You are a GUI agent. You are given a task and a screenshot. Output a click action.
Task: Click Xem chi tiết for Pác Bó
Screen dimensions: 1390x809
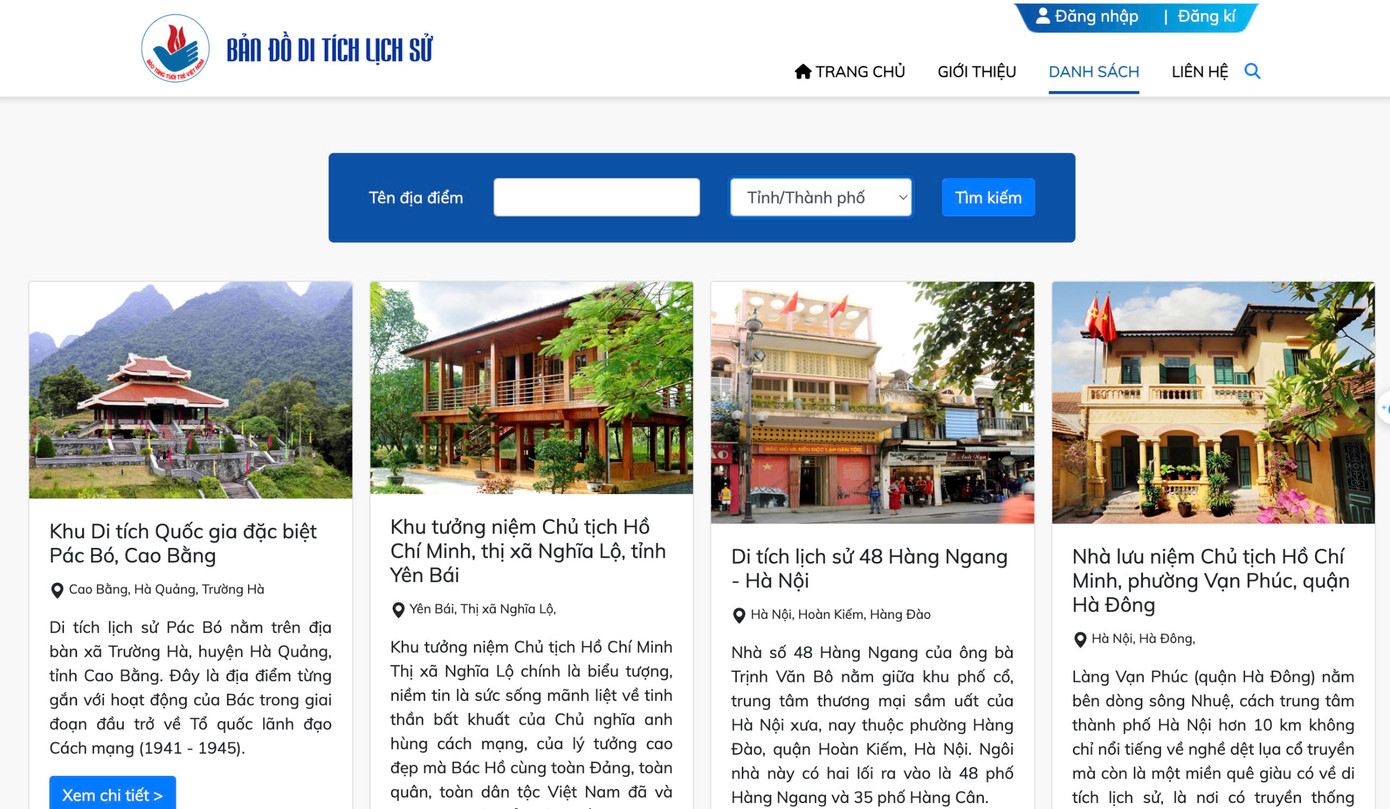click(x=113, y=794)
